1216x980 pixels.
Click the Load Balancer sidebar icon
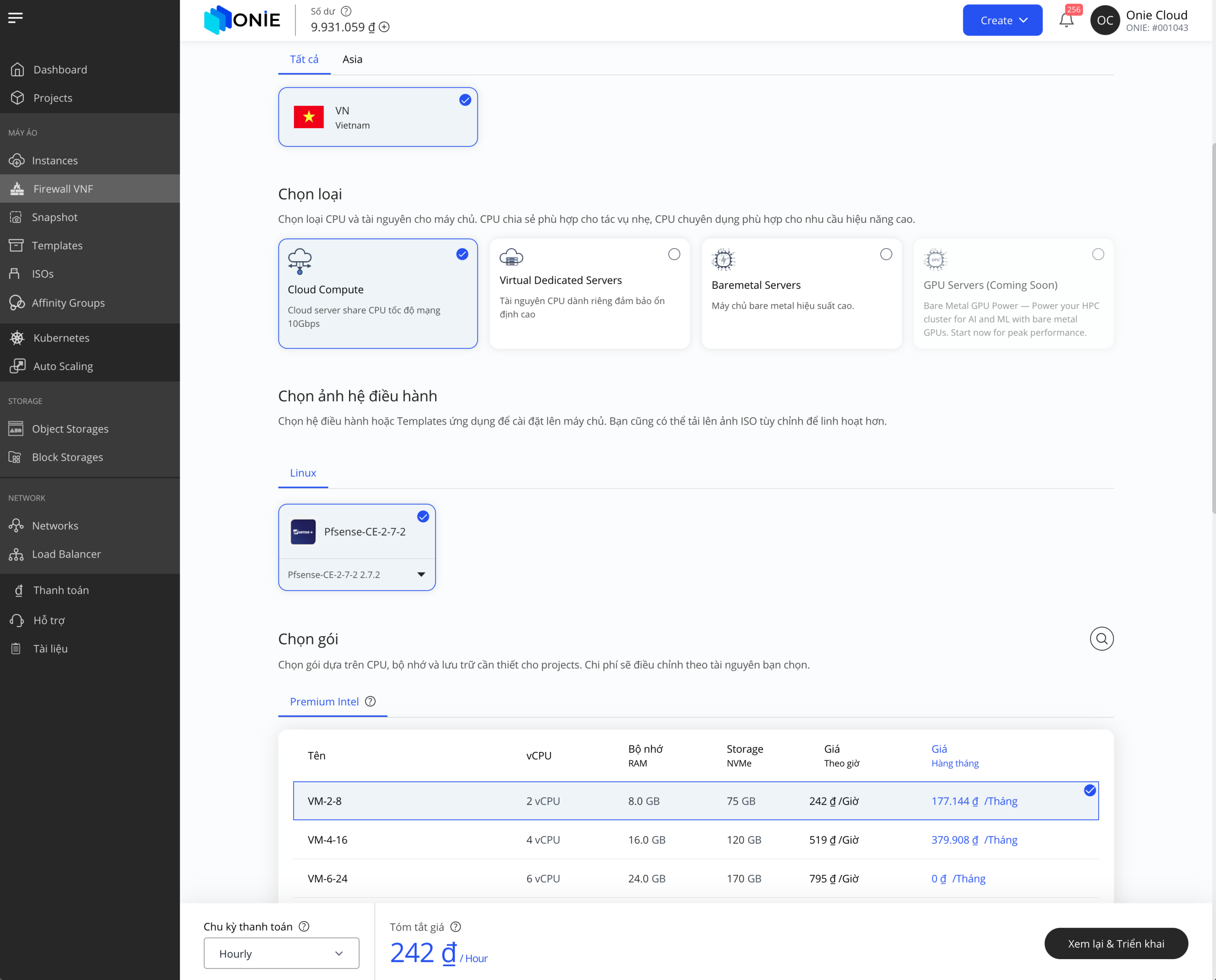pyautogui.click(x=16, y=554)
